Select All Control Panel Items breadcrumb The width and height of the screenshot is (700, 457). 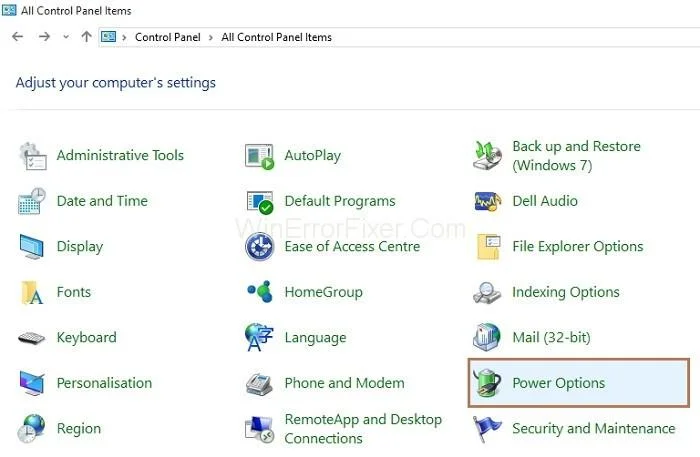point(276,37)
